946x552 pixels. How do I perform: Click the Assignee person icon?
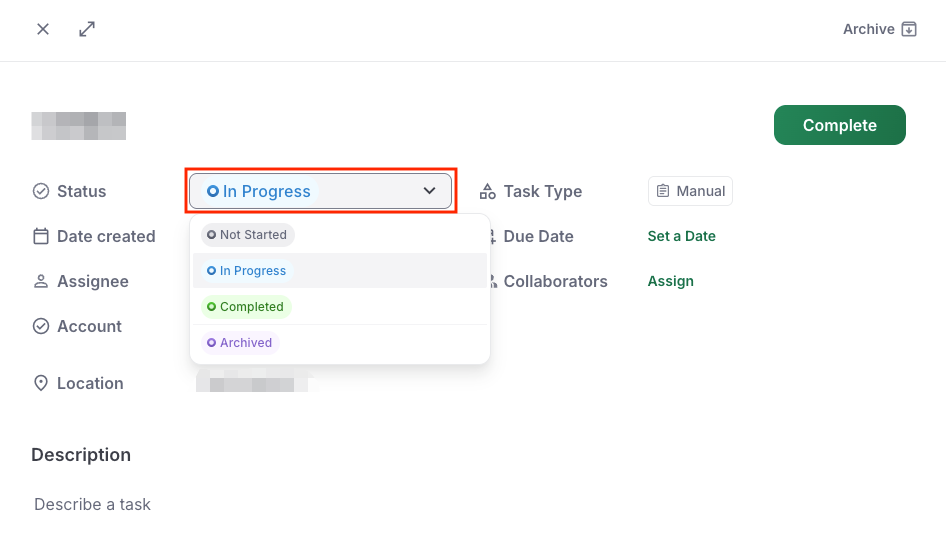click(x=40, y=281)
